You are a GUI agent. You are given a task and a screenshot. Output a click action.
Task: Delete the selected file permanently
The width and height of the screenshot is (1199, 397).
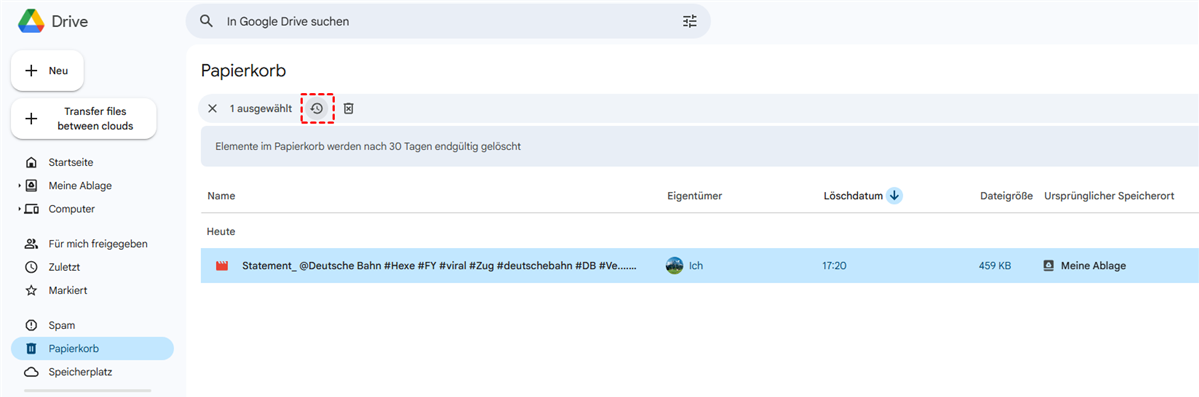[348, 109]
